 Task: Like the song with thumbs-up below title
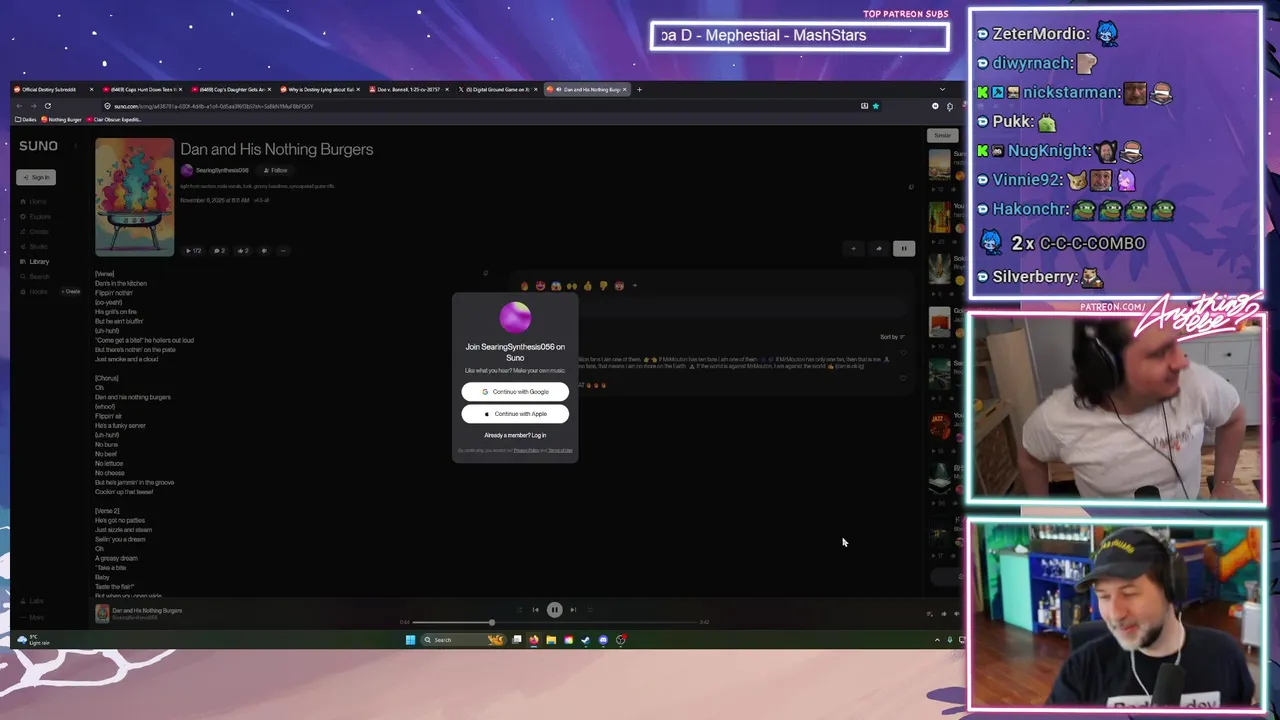[243, 250]
